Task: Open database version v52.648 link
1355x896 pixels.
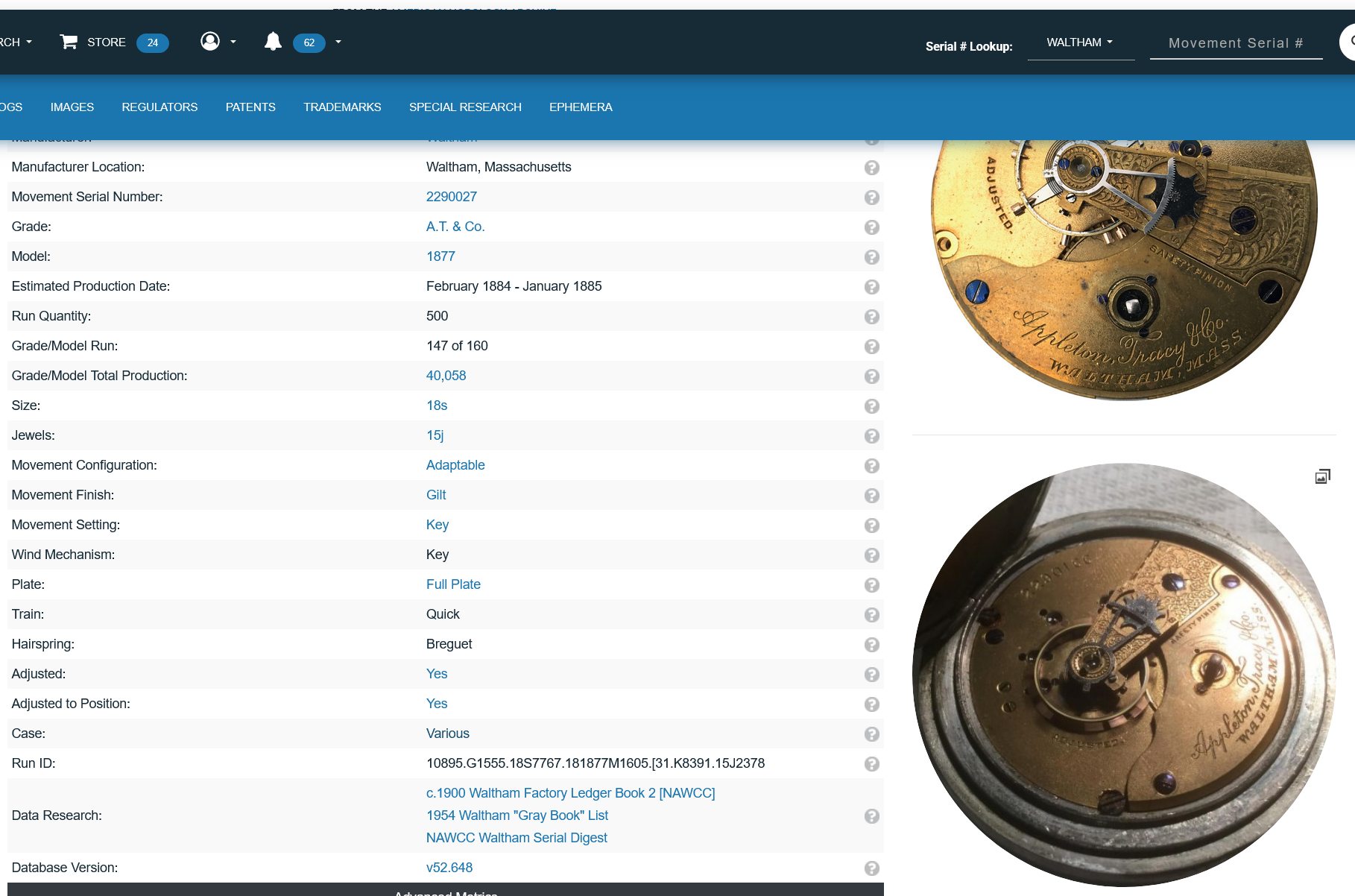Action: point(449,868)
